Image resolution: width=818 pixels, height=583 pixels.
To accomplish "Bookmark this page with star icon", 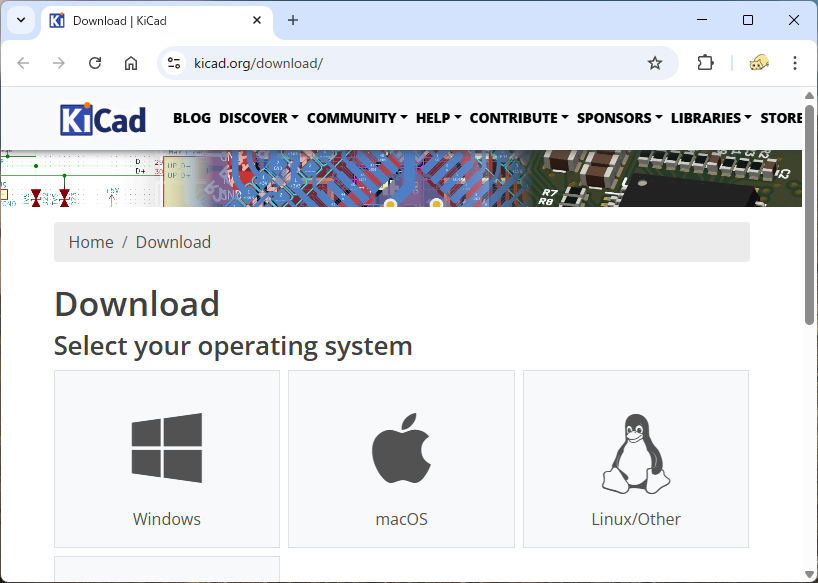I will pyautogui.click(x=655, y=63).
